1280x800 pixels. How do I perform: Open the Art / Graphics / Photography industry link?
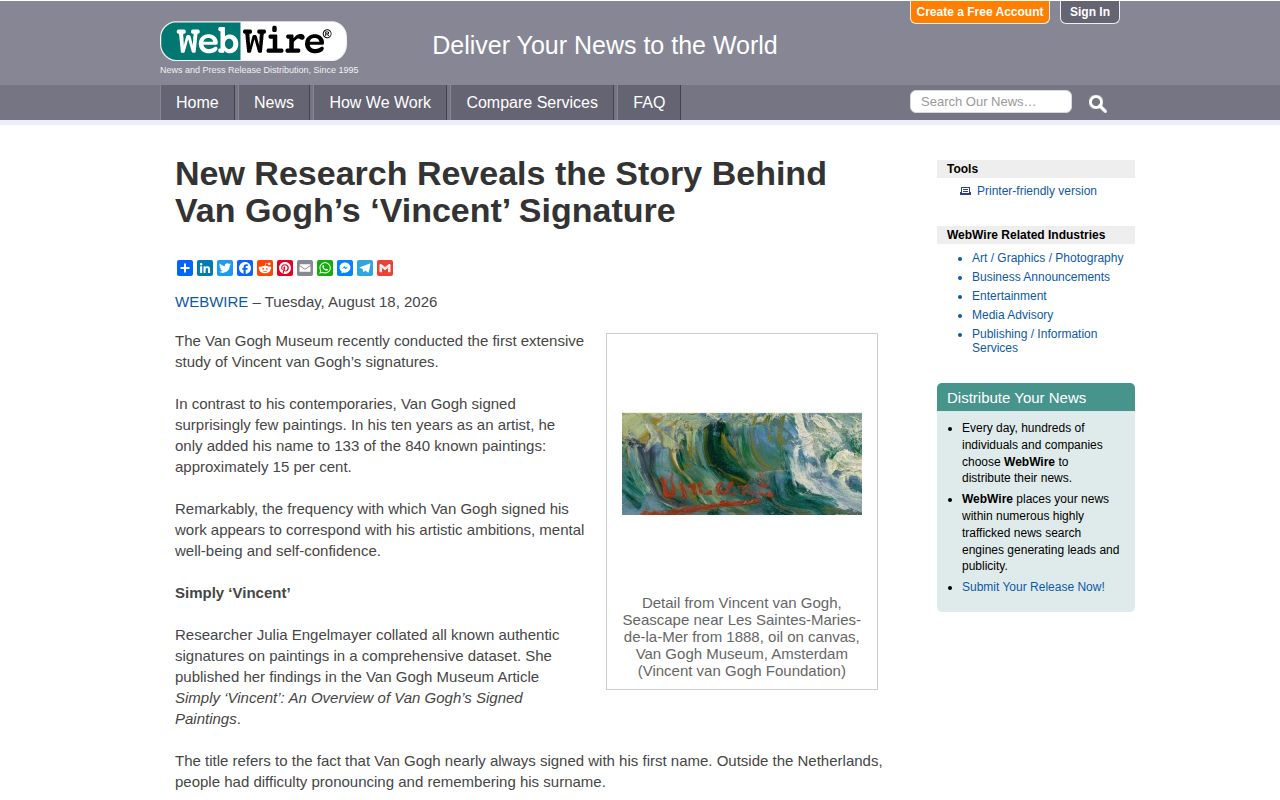[1048, 258]
